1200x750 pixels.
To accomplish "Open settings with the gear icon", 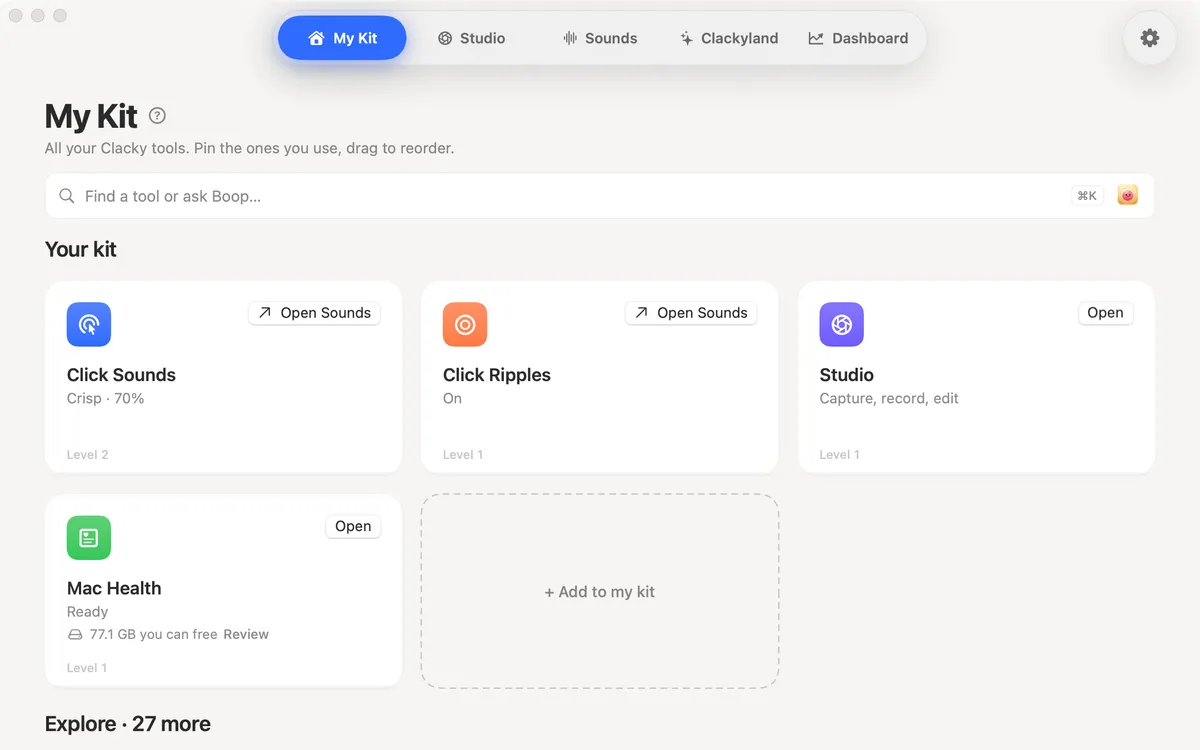I will click(x=1150, y=38).
